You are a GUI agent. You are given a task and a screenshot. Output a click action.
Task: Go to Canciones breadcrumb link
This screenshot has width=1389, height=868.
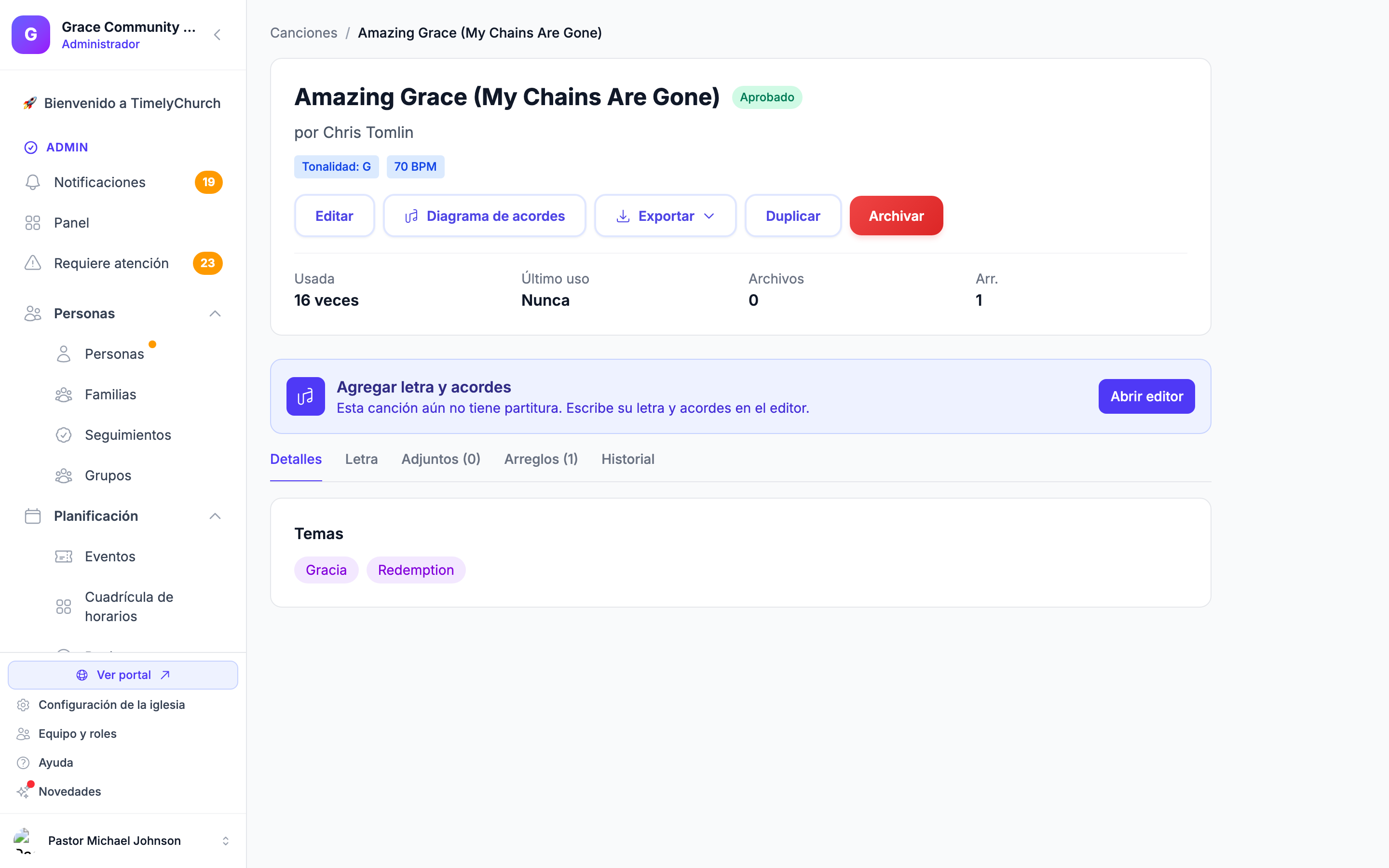tap(304, 33)
